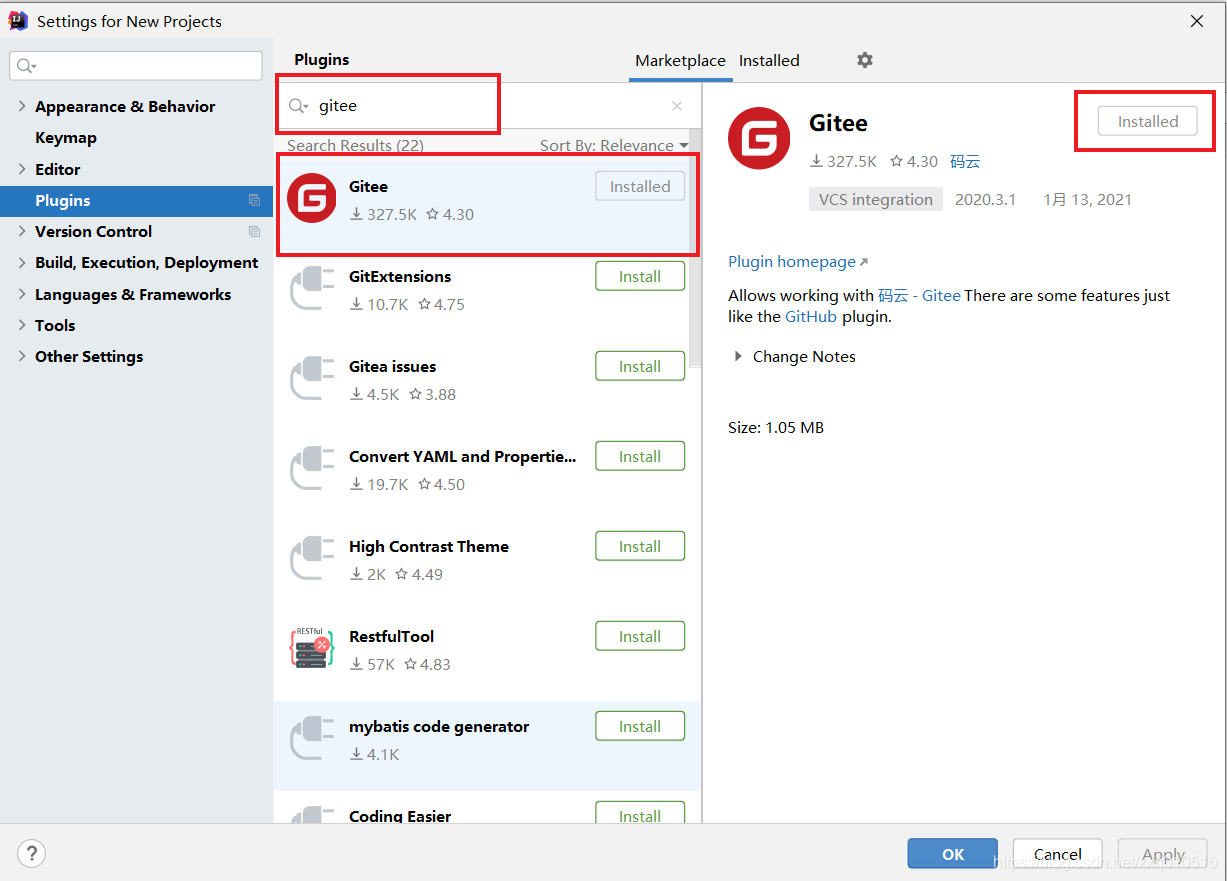Screen dimensions: 1227x881
Task: Click the Apply button
Action: pyautogui.click(x=1163, y=854)
